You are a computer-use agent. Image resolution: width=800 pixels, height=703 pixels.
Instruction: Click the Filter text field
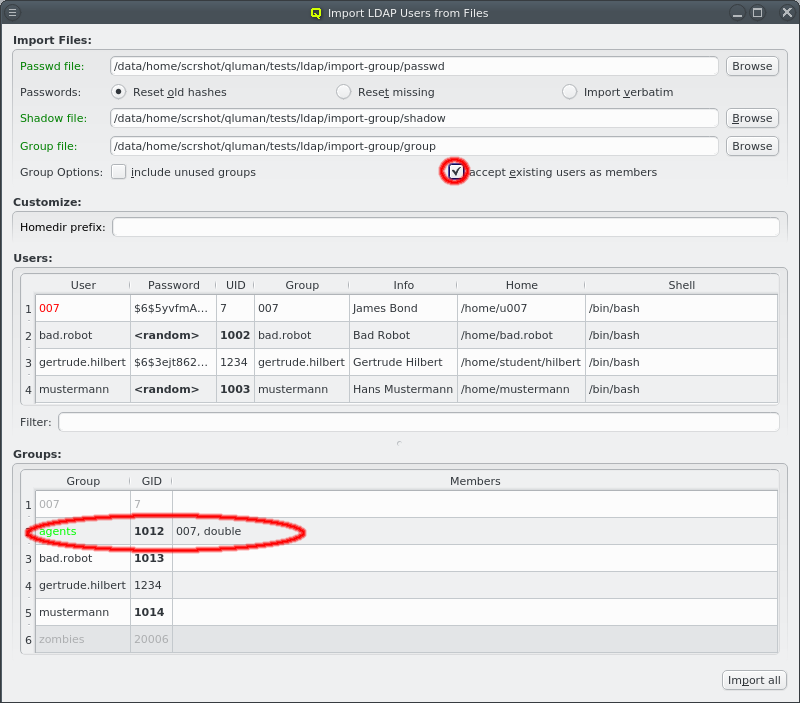click(418, 422)
